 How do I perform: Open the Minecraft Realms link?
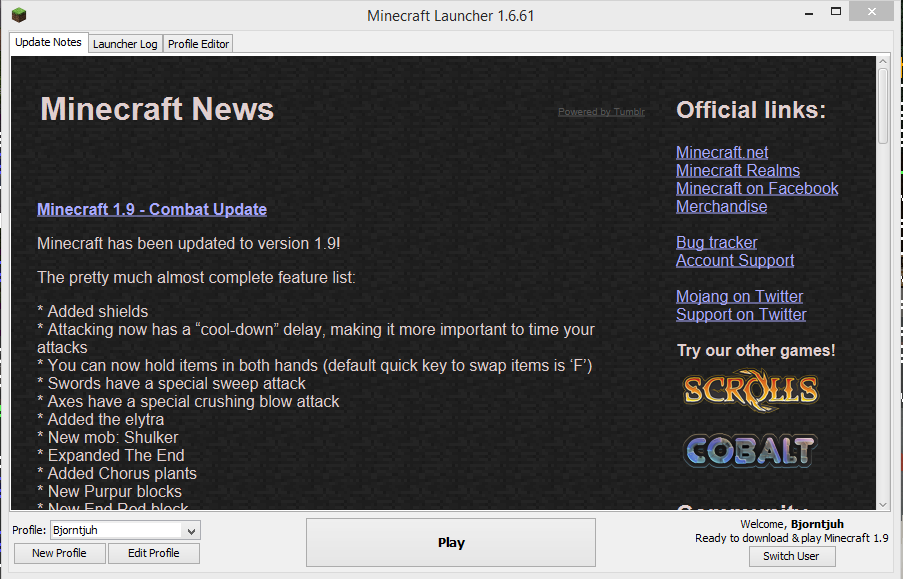click(738, 171)
